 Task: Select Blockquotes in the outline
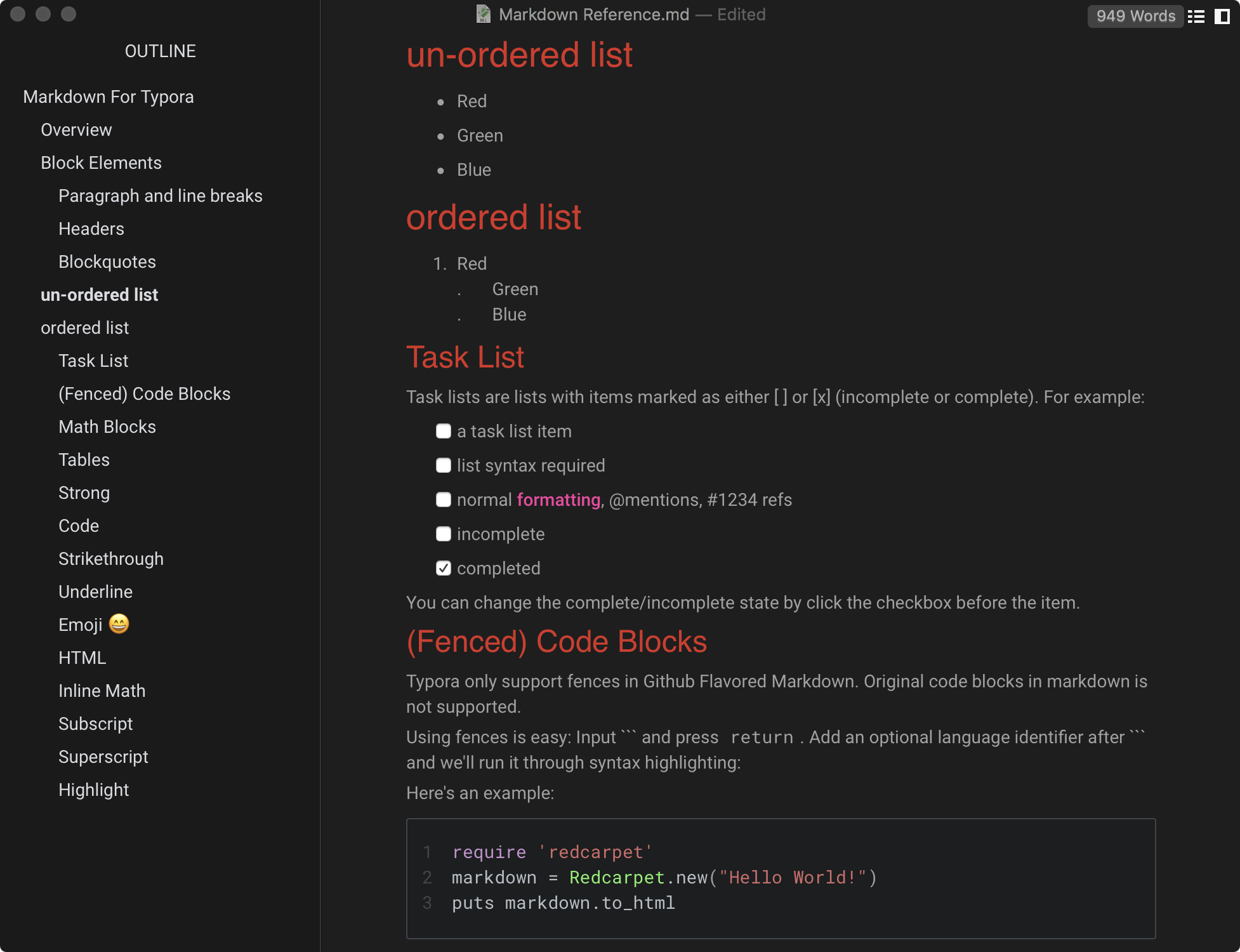point(107,261)
